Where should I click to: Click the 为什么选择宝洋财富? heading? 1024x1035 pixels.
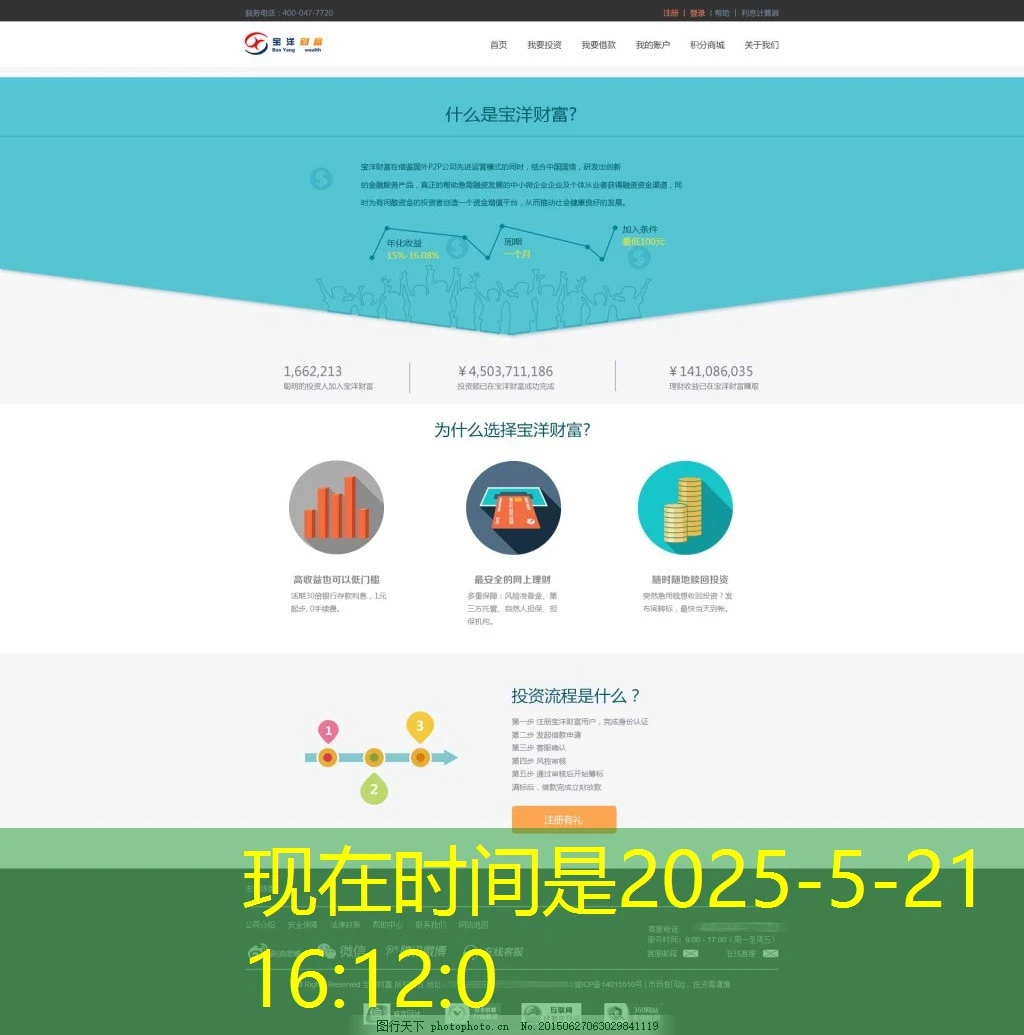pyautogui.click(x=512, y=430)
